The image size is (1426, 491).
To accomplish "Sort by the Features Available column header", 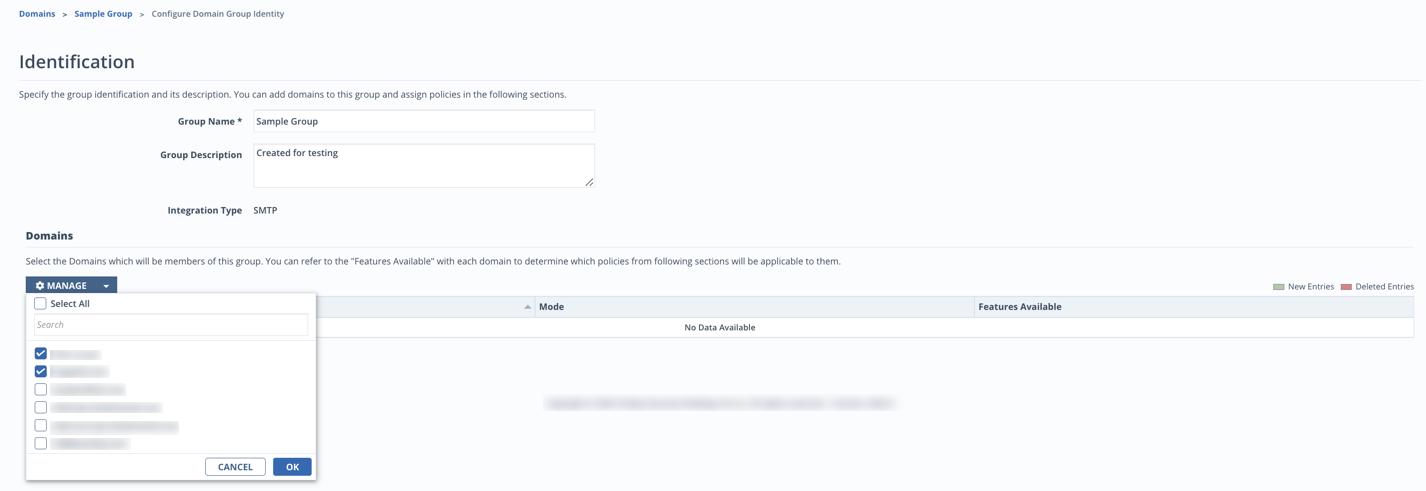I will point(1194,307).
